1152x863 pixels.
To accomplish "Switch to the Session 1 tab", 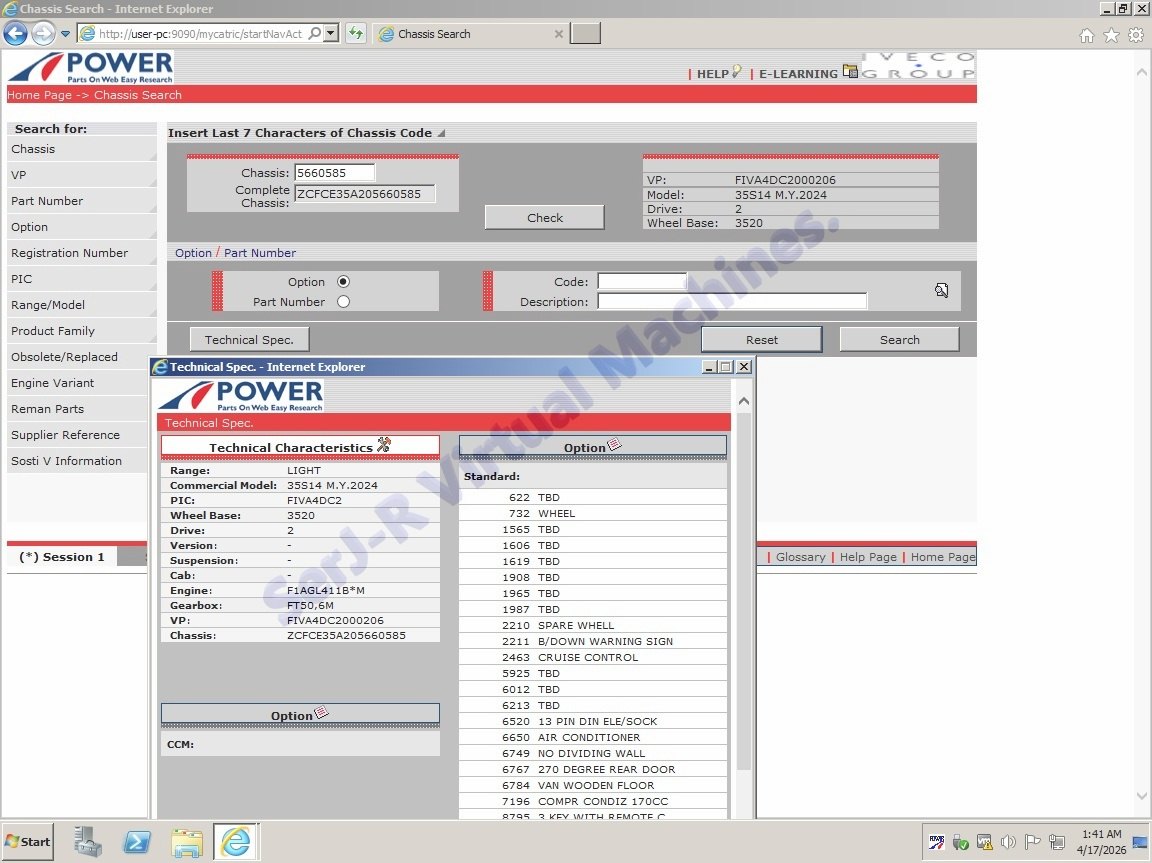I will tap(62, 557).
